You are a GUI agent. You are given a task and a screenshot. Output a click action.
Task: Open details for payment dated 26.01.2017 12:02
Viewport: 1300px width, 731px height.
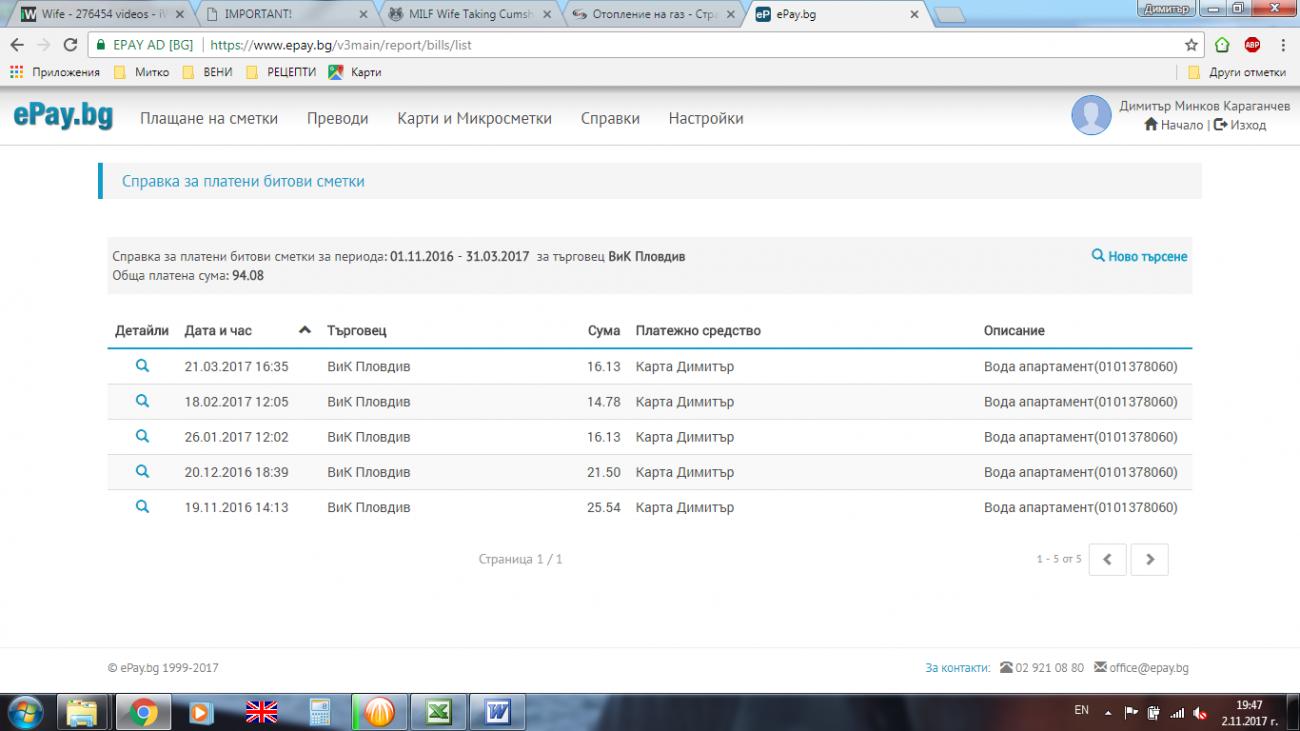[x=142, y=436]
